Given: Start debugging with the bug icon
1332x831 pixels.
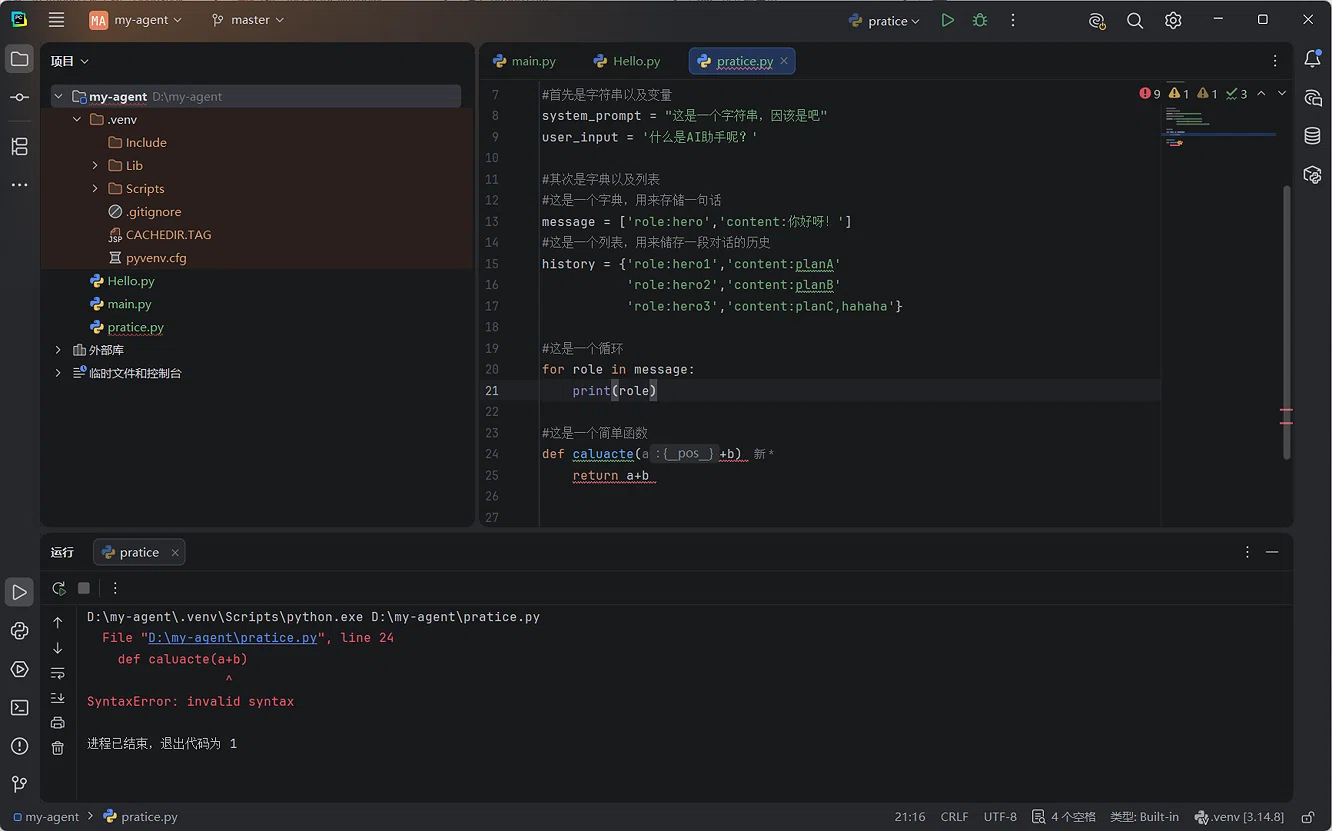Looking at the screenshot, I should [980, 20].
